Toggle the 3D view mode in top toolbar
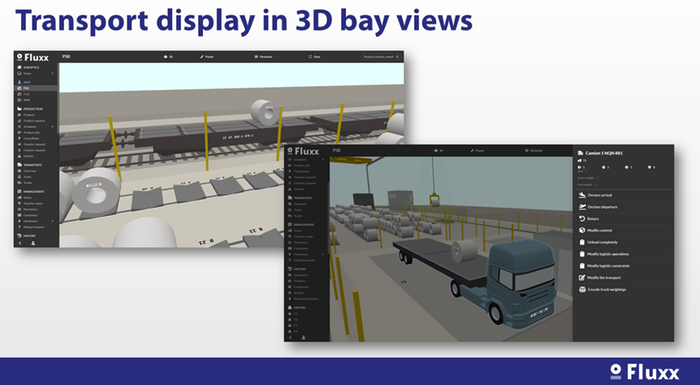The width and height of the screenshot is (700, 385). [x=168, y=57]
